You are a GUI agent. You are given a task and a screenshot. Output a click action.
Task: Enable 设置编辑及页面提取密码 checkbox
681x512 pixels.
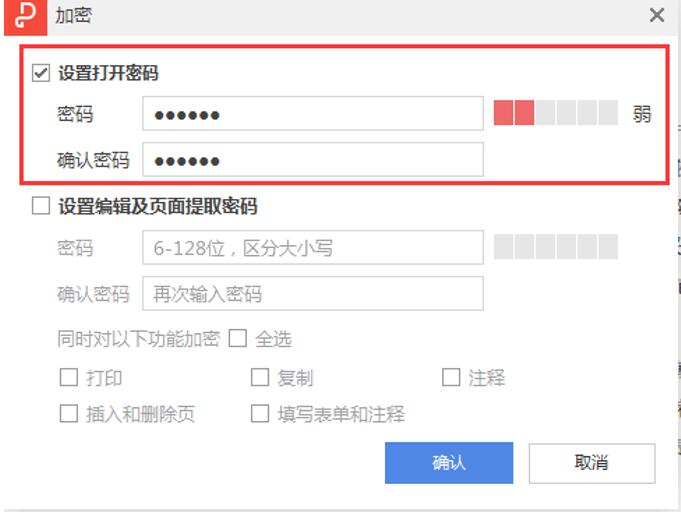[41, 206]
